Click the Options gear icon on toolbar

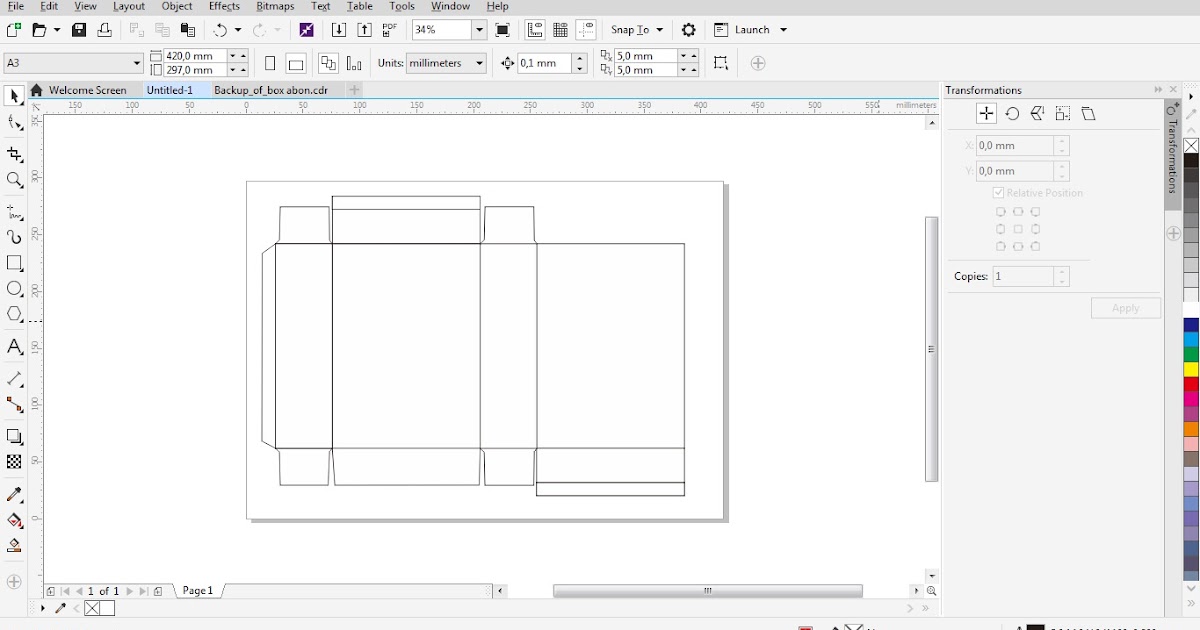[688, 30]
